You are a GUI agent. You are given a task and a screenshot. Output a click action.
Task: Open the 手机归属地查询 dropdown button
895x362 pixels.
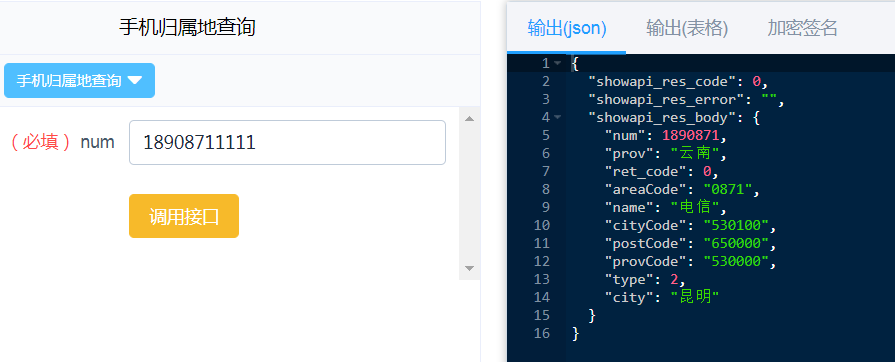79,81
